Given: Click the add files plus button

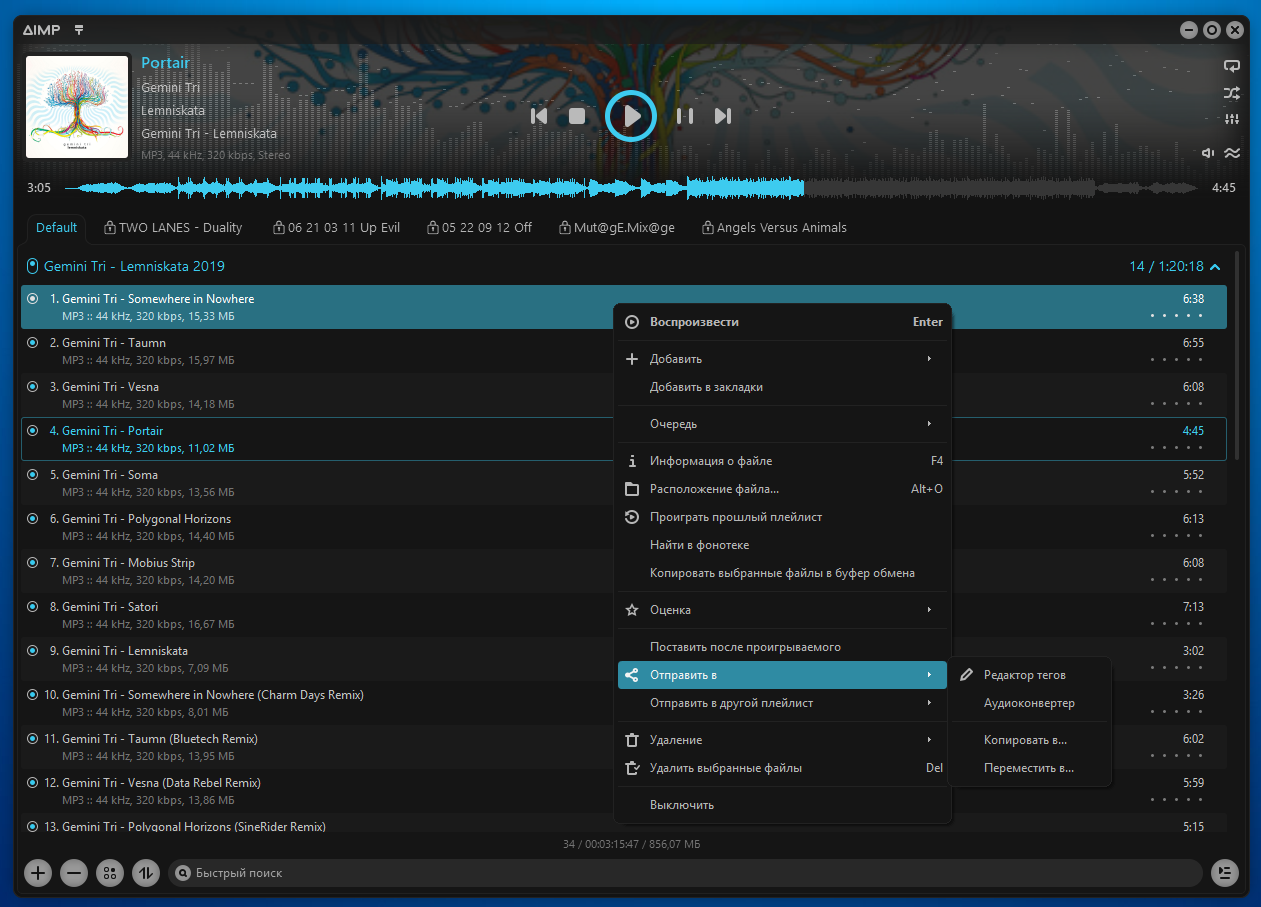Looking at the screenshot, I should (x=38, y=873).
